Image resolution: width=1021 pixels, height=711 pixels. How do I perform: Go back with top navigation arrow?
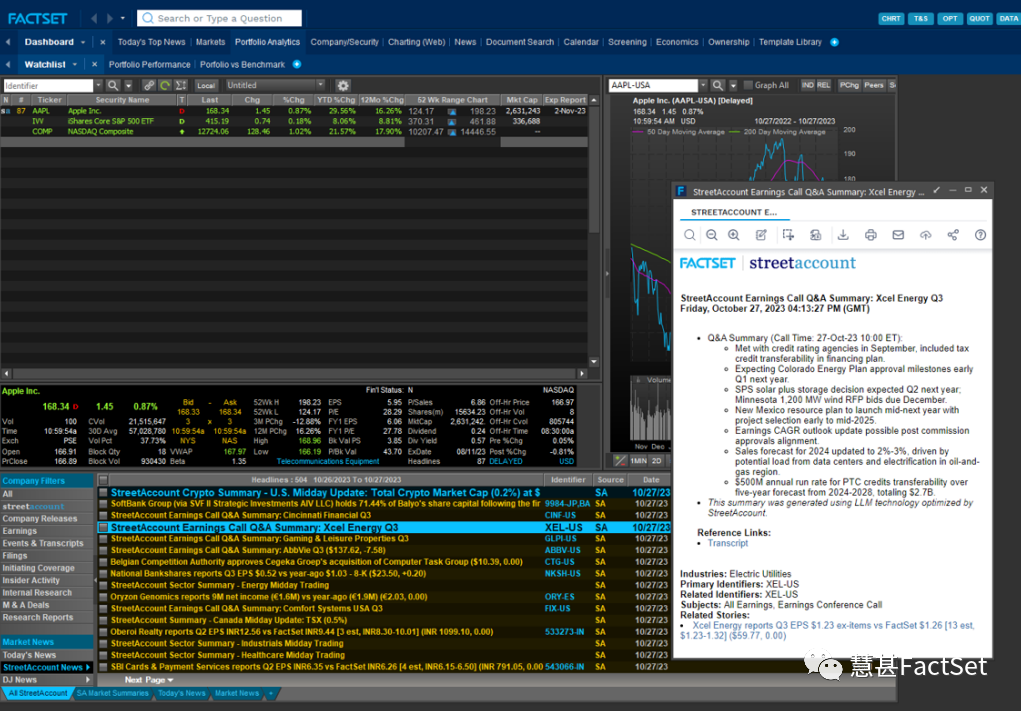(94, 18)
